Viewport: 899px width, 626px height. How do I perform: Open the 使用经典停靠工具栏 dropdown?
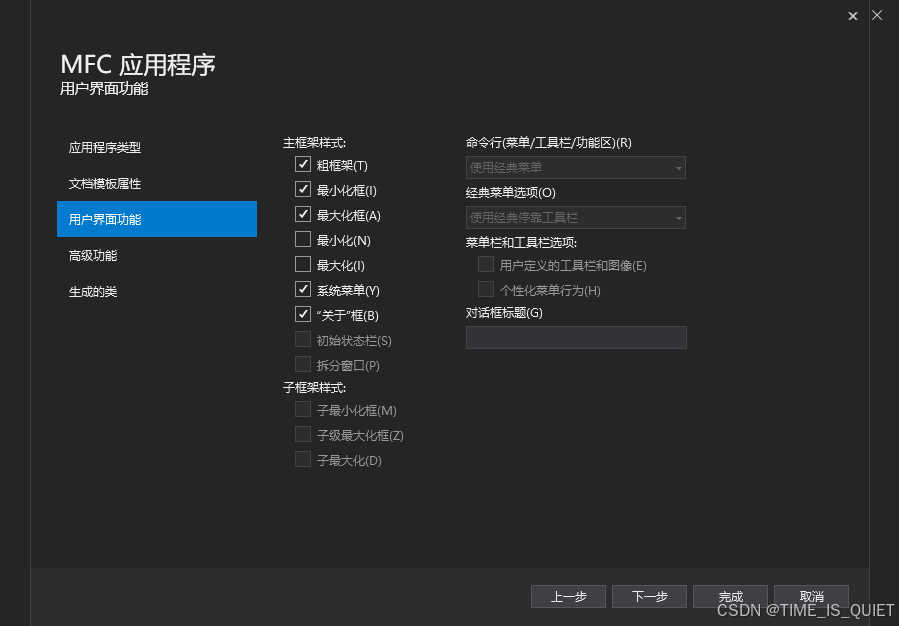point(576,217)
